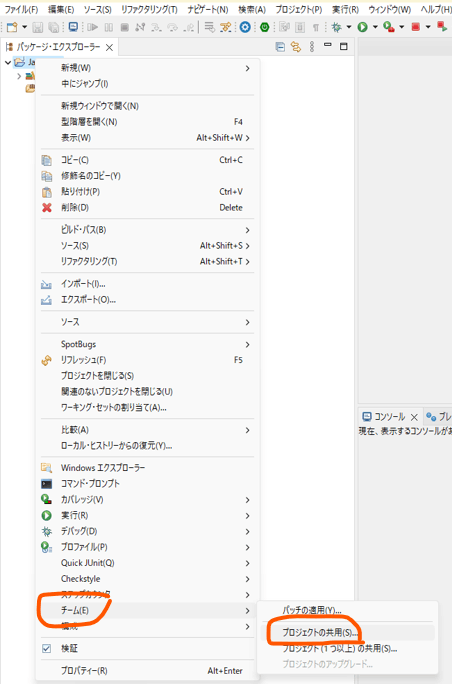Open the terminal monitor toolbar icon
This screenshot has width=452, height=684.
(73, 27)
